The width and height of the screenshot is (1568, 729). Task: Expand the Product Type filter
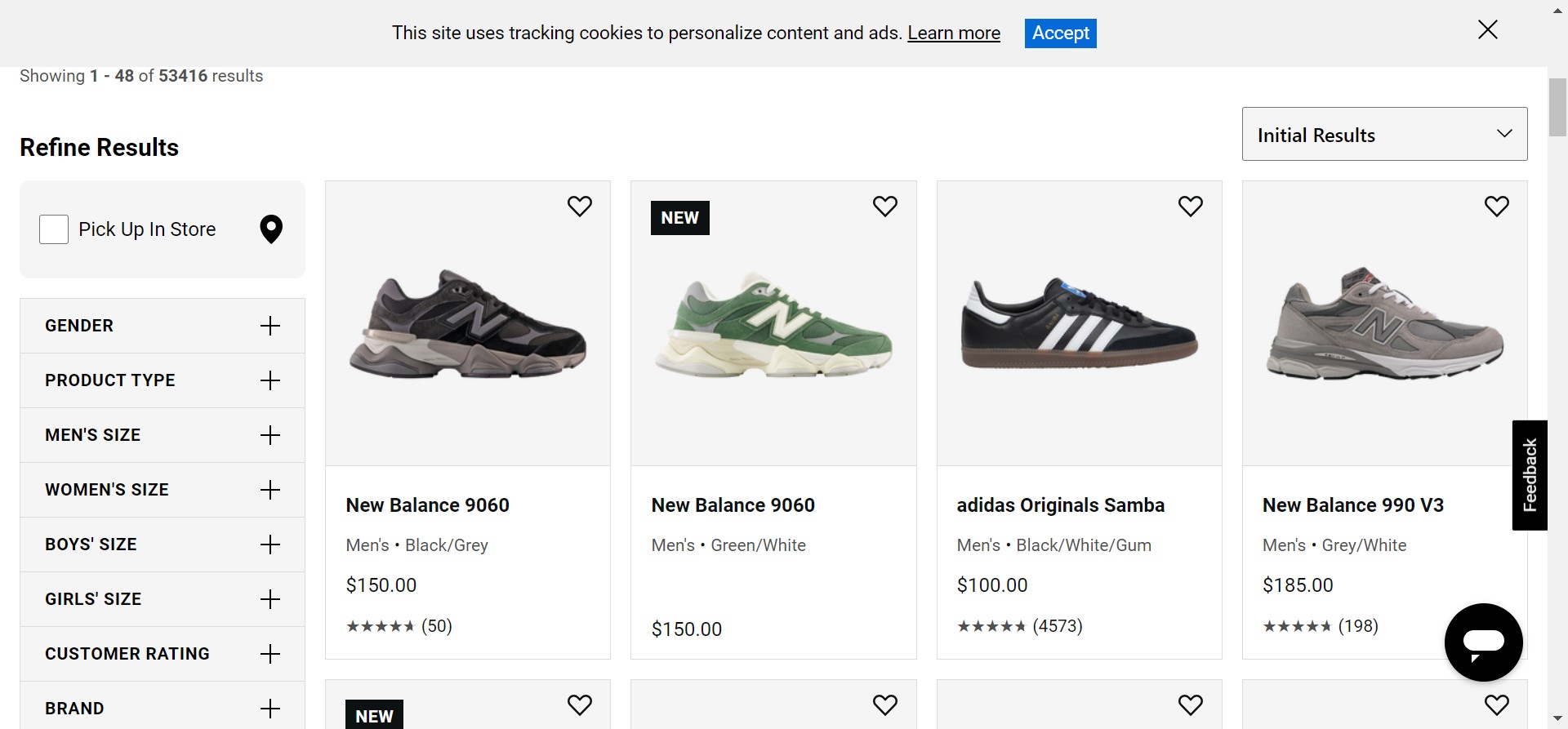click(269, 380)
